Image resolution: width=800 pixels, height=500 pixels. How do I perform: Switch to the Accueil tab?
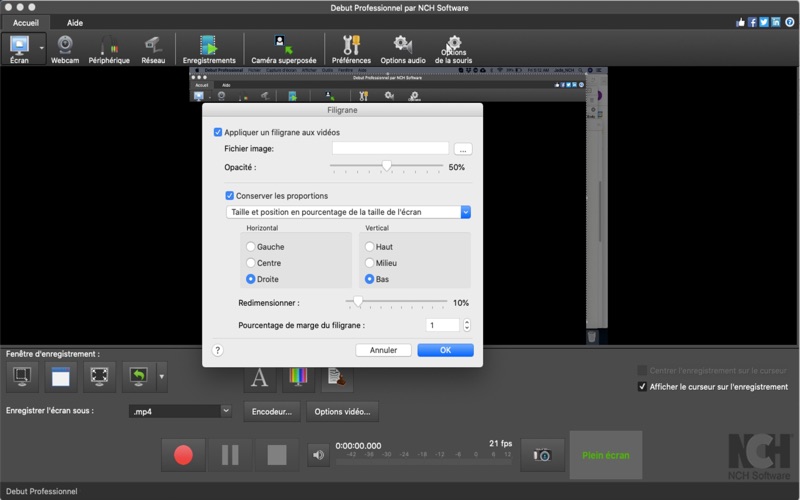(26, 22)
